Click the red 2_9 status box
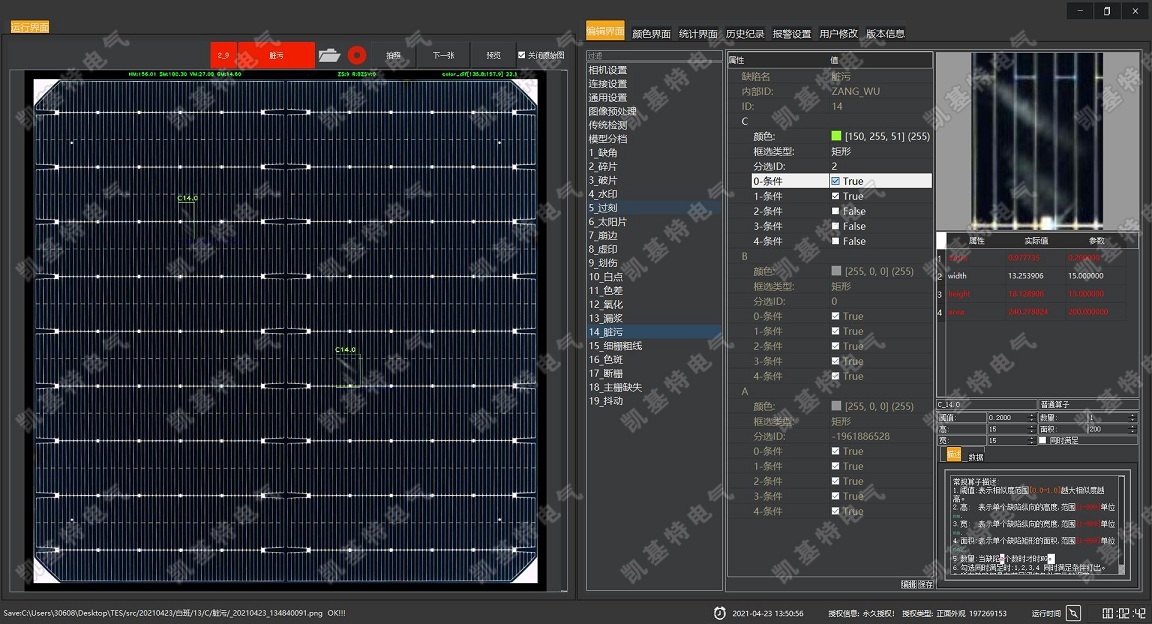Screen dimensions: 1152x624 pos(223,56)
